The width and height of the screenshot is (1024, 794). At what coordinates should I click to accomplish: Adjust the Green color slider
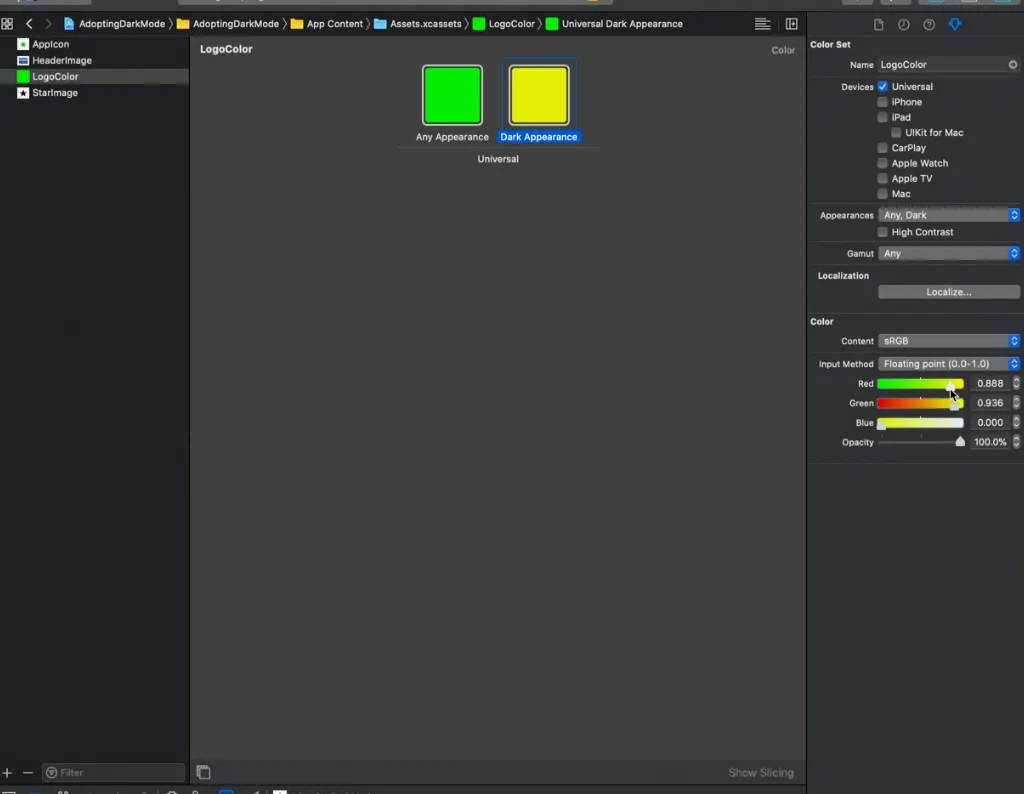pyautogui.click(x=920, y=404)
